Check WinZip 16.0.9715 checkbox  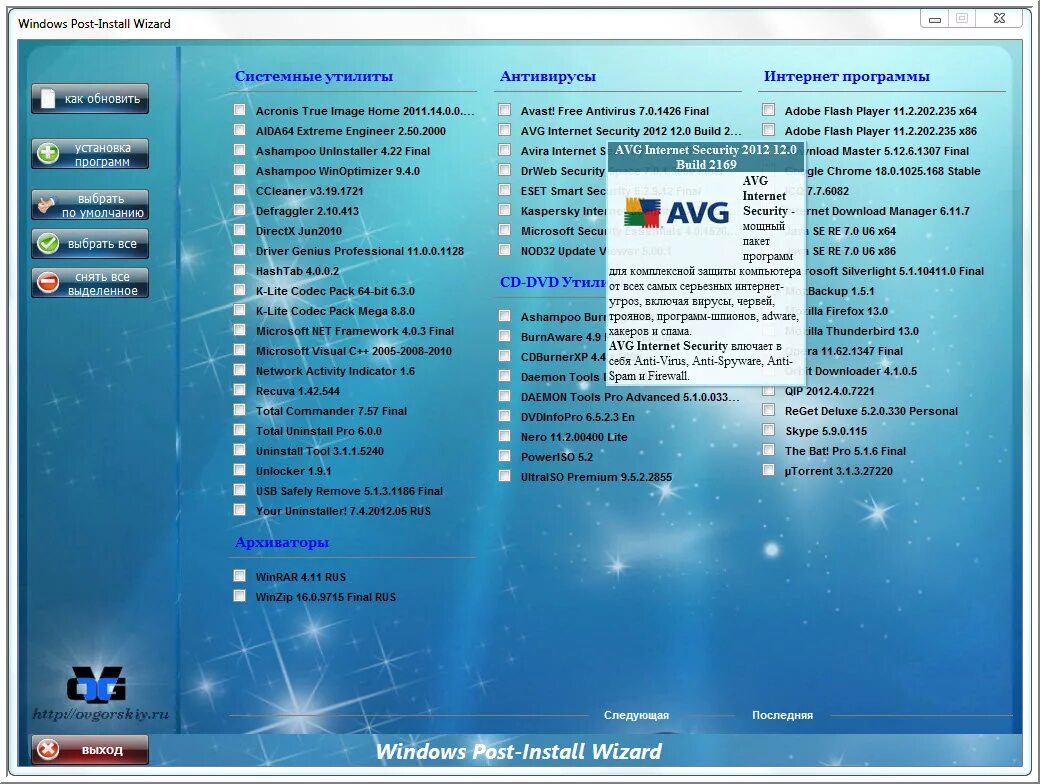click(239, 596)
